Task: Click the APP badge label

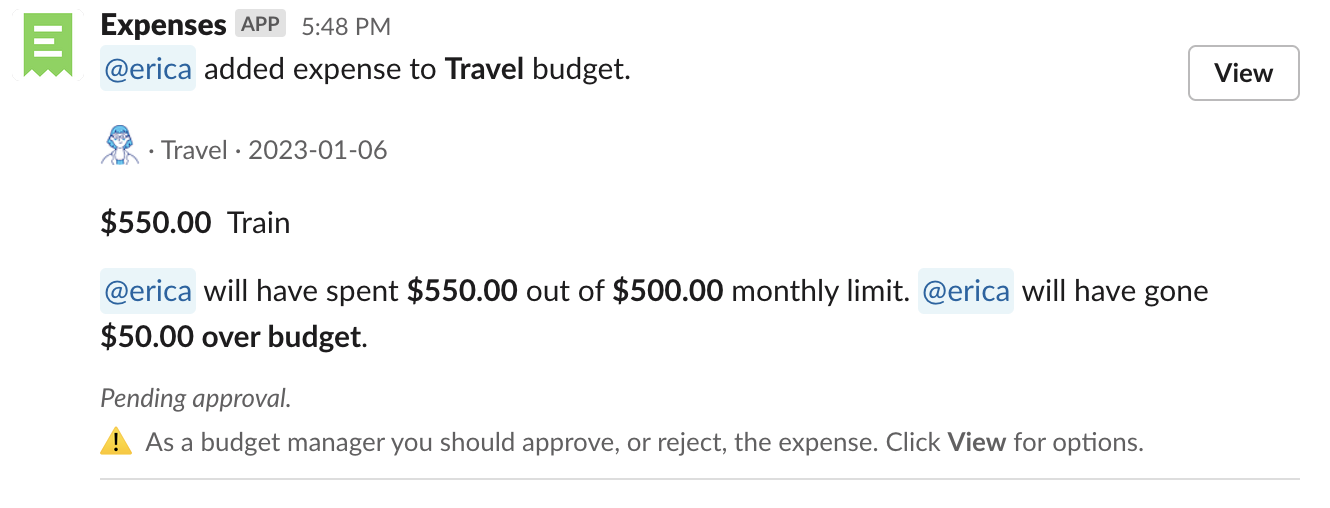Action: [x=260, y=24]
